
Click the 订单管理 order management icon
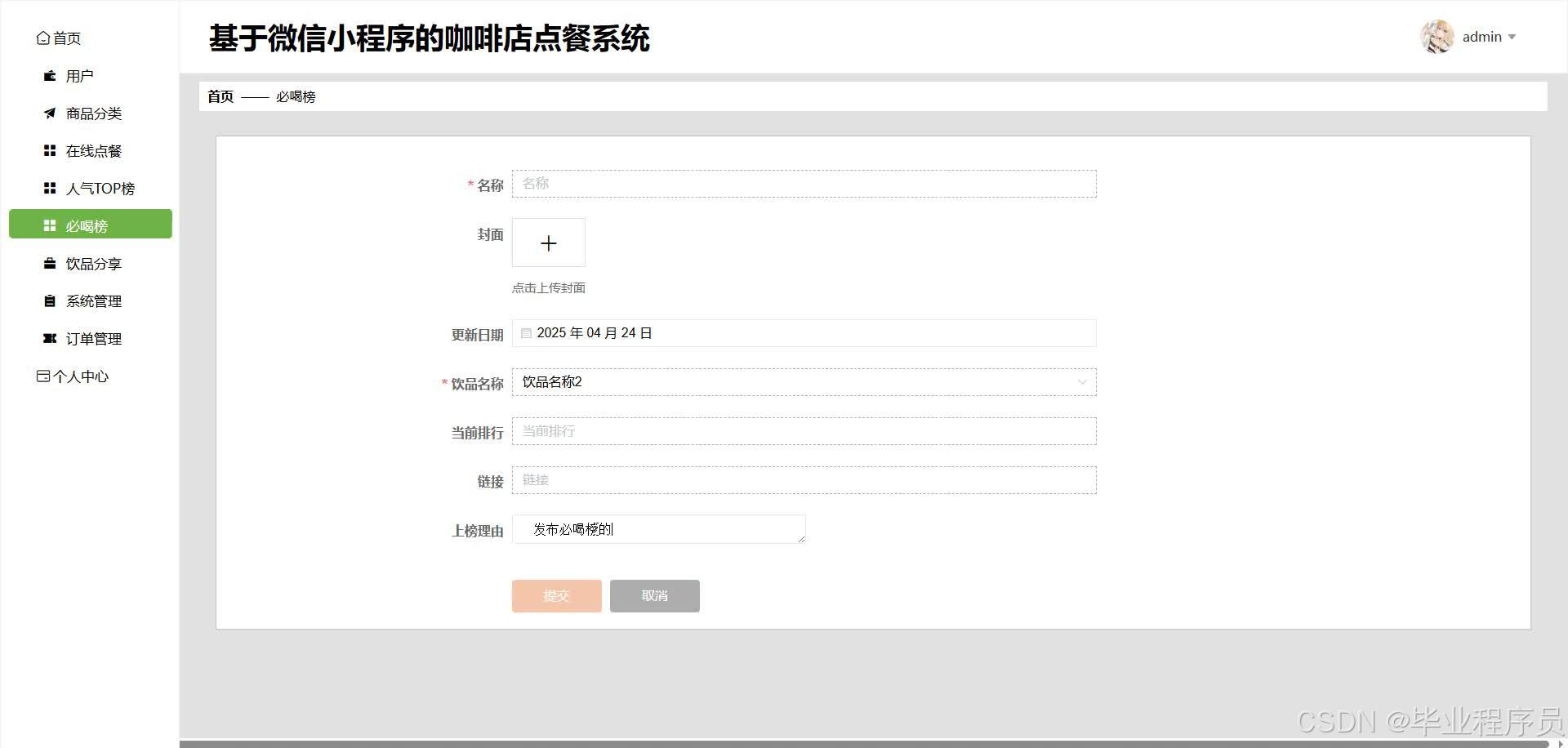coord(49,338)
